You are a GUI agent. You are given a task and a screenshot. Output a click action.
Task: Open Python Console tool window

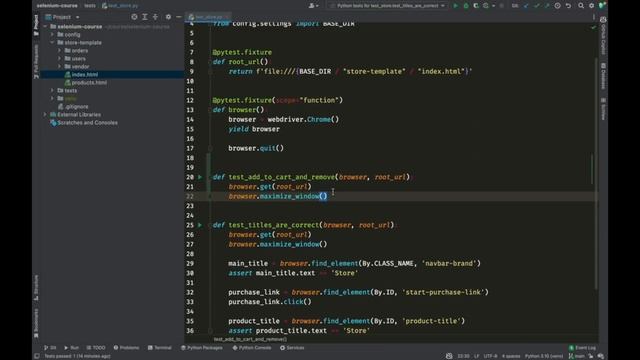coord(252,348)
